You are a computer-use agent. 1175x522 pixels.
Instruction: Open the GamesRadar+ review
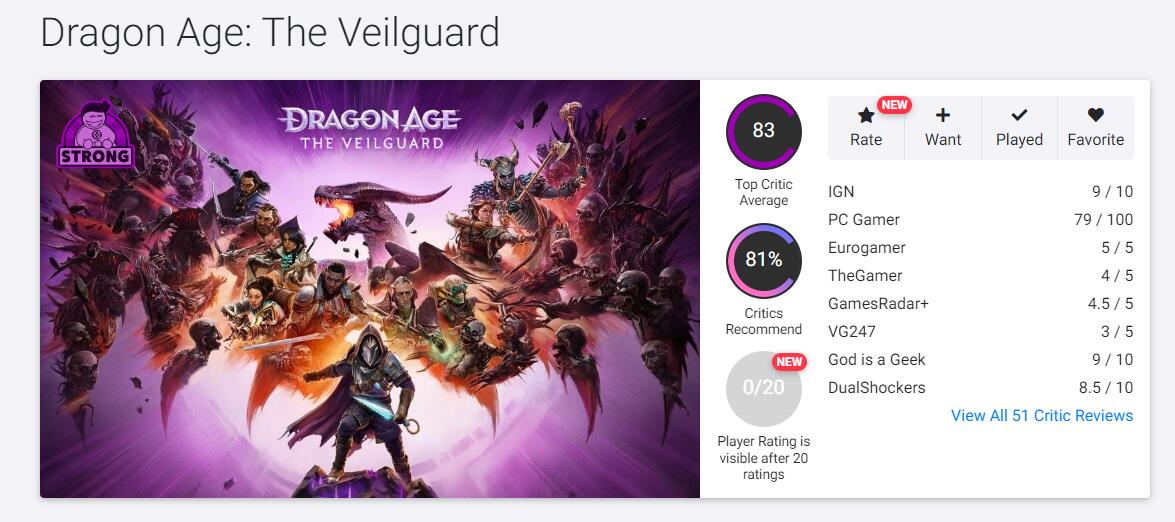click(878, 304)
